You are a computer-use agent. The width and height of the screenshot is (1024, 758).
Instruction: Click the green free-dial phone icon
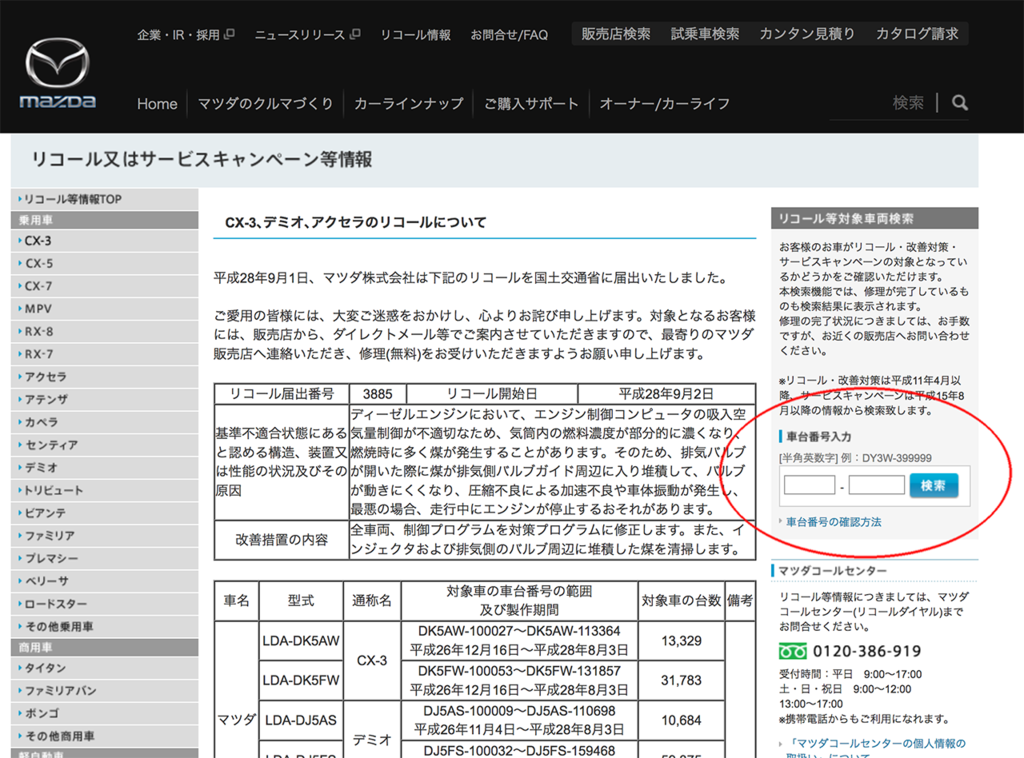(x=793, y=651)
